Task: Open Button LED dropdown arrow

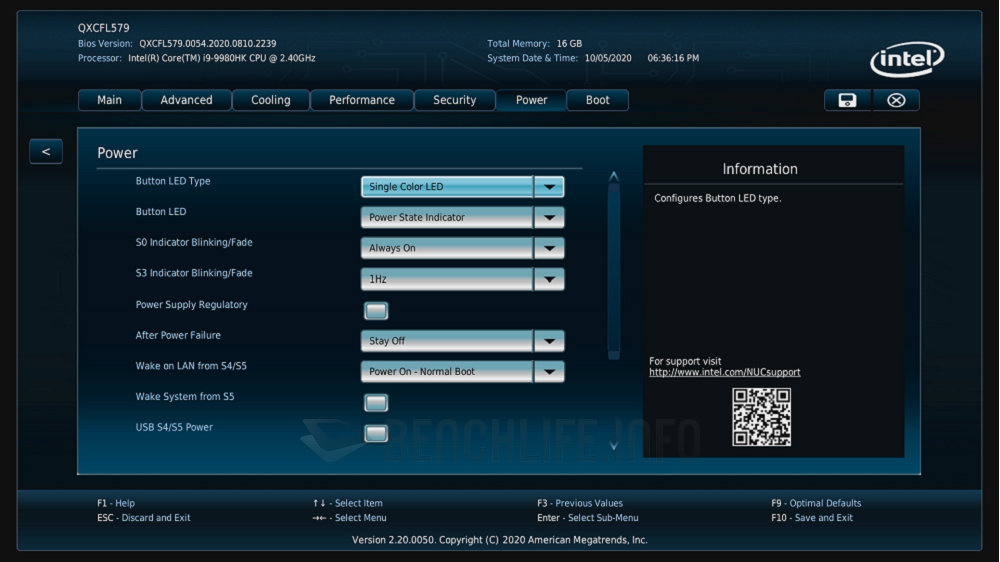Action: (x=549, y=218)
